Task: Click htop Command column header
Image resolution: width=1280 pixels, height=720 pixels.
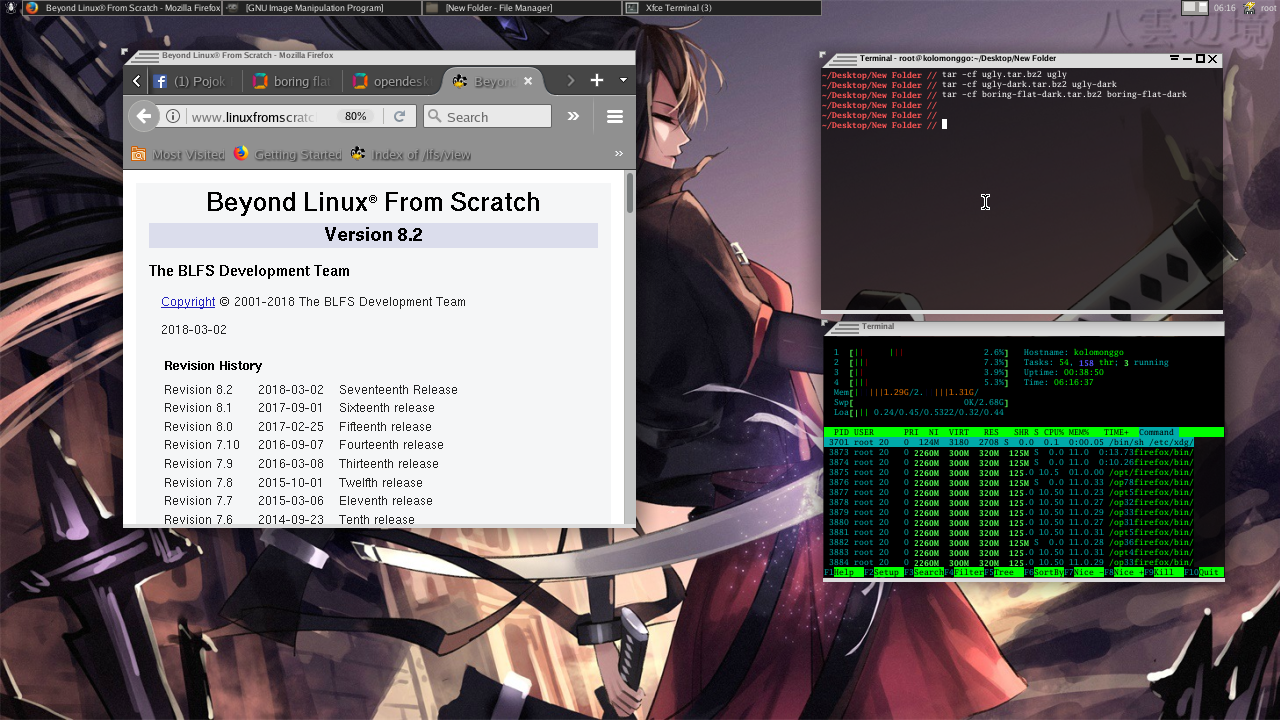Action: point(1157,432)
